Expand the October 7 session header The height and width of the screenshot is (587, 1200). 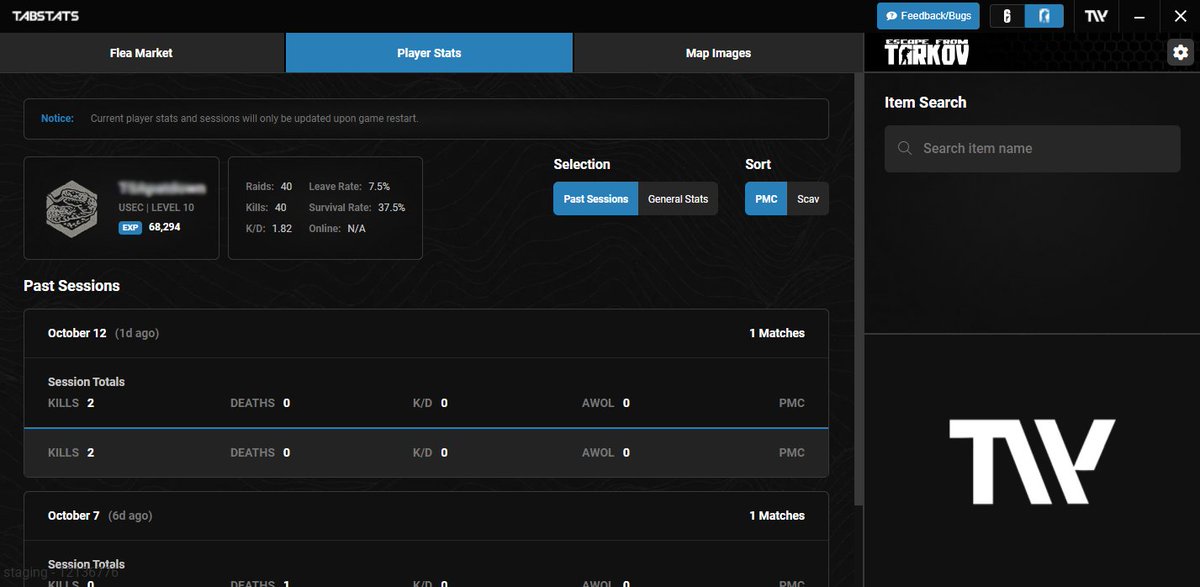click(426, 515)
